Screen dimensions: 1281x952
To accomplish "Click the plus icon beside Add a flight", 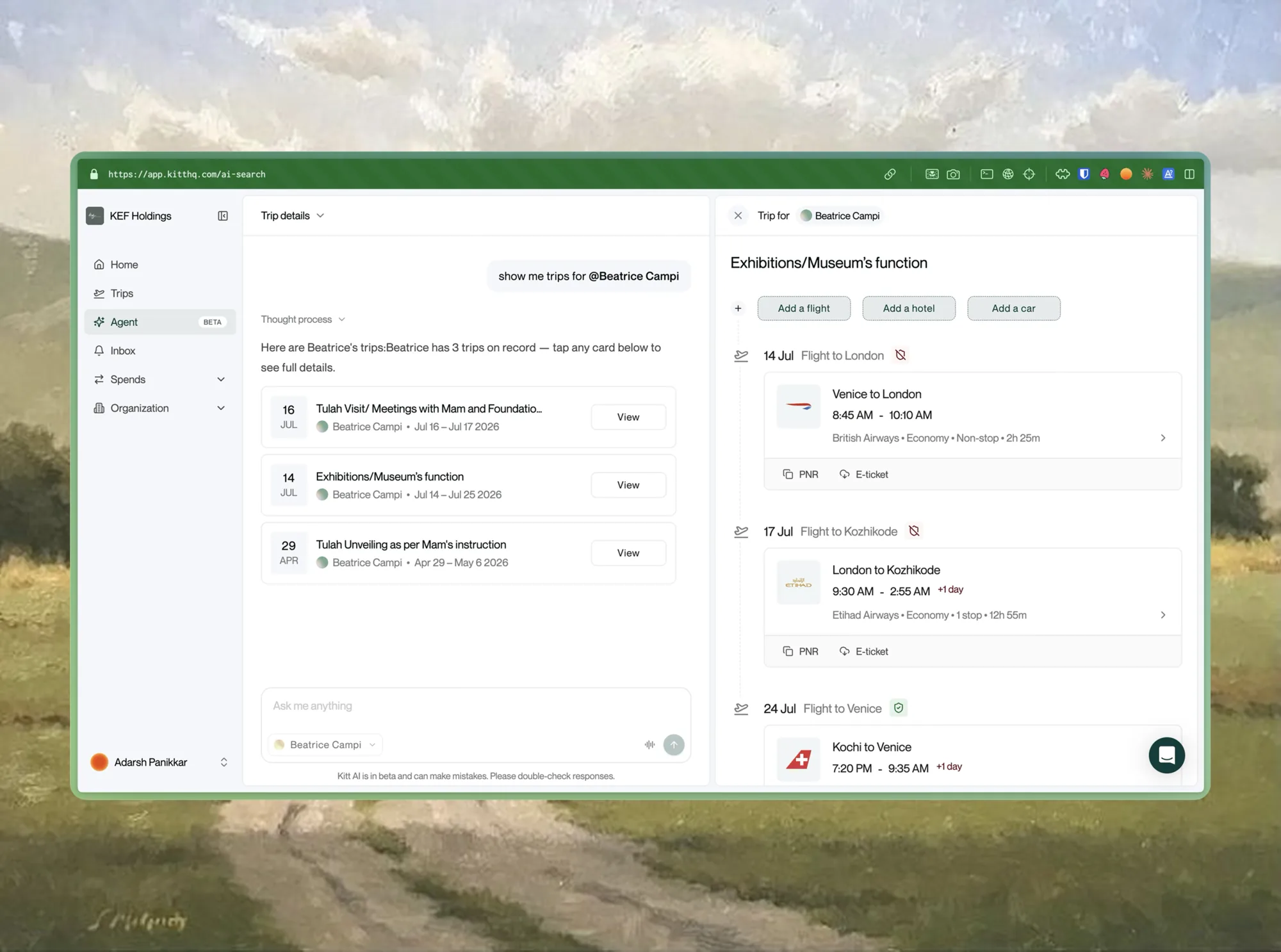I will [x=738, y=308].
